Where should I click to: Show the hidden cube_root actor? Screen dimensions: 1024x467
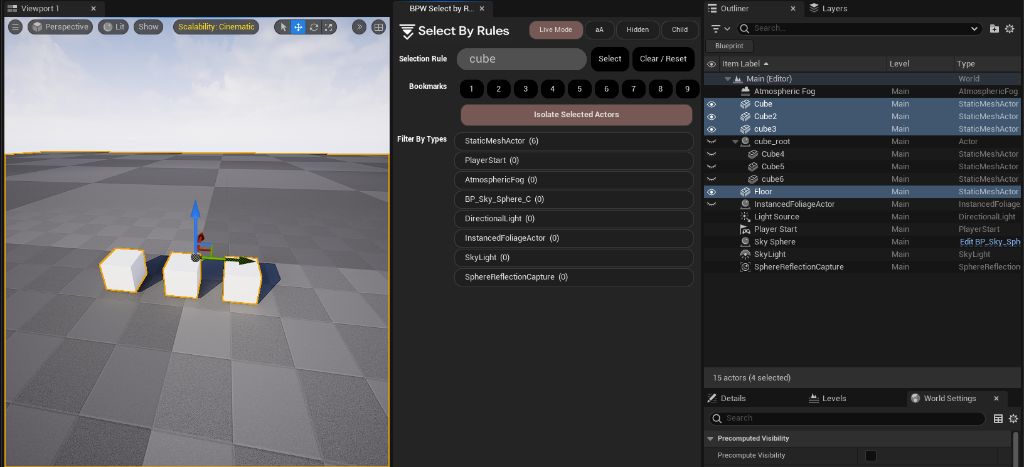click(712, 142)
